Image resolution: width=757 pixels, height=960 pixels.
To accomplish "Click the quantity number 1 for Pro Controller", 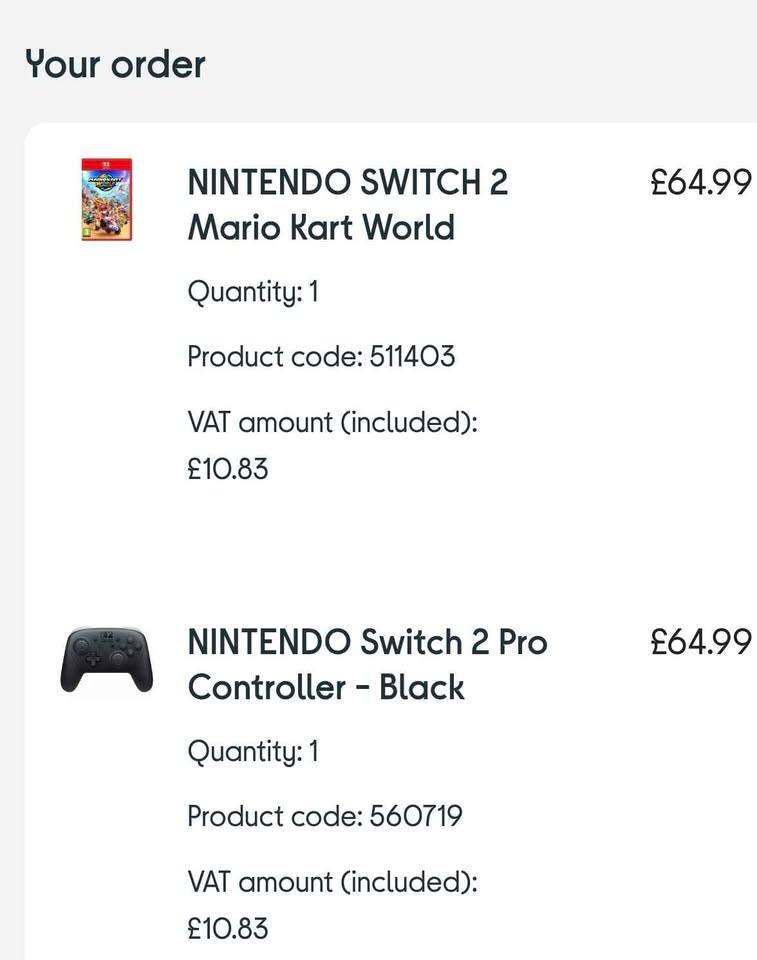I will (x=312, y=752).
